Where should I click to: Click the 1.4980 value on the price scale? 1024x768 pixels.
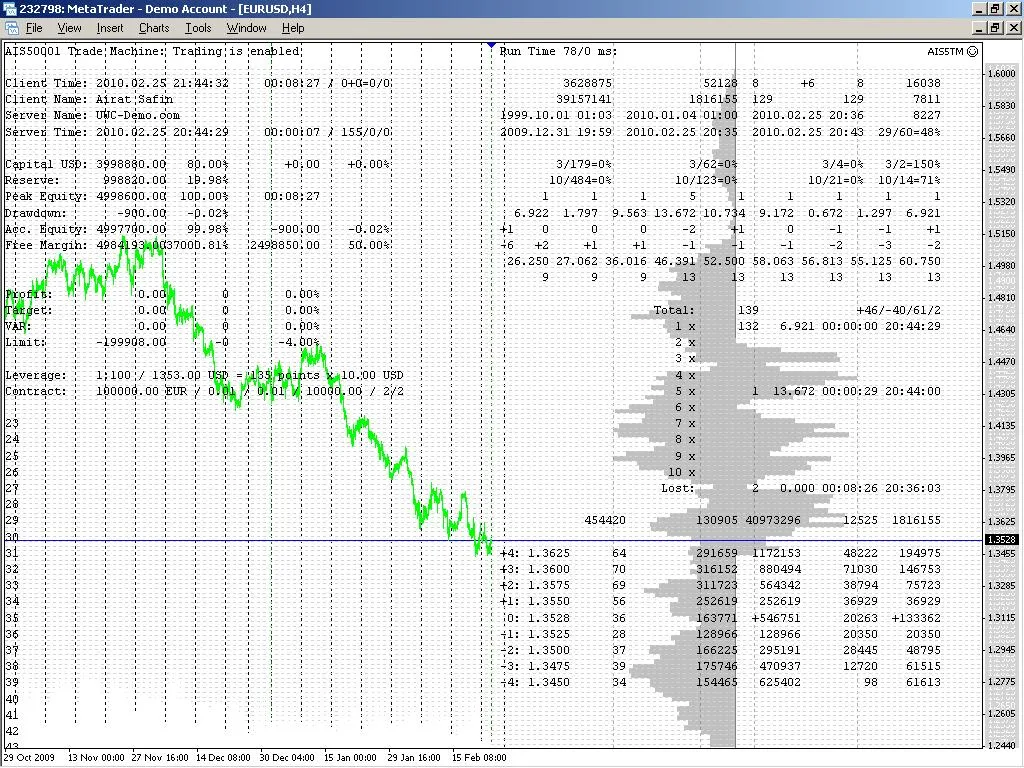point(1001,266)
